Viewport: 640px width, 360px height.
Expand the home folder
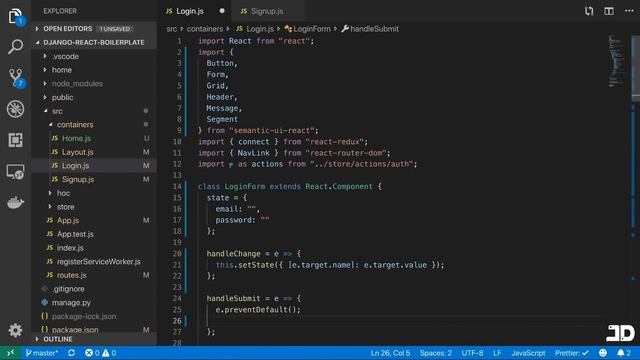tap(45, 70)
